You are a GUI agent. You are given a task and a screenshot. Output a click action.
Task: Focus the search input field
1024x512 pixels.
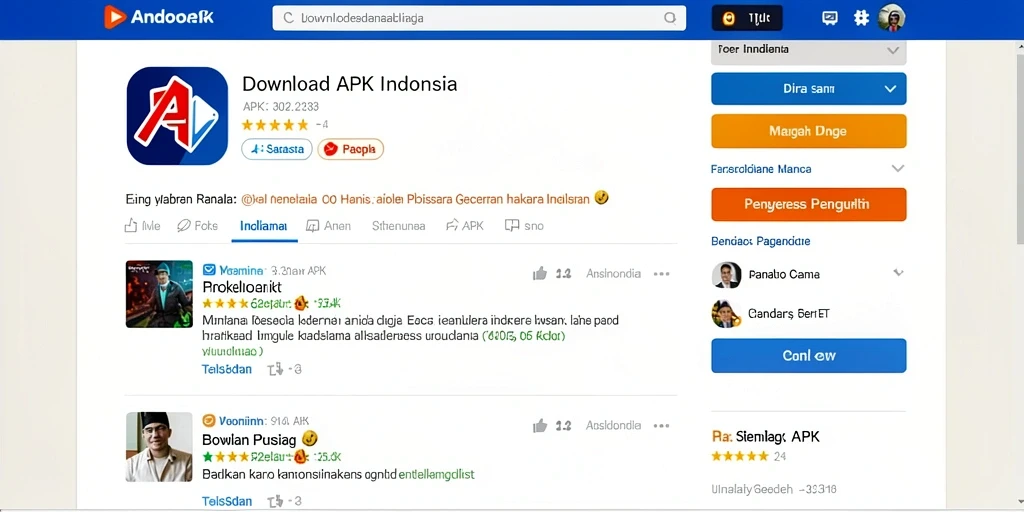pos(479,18)
